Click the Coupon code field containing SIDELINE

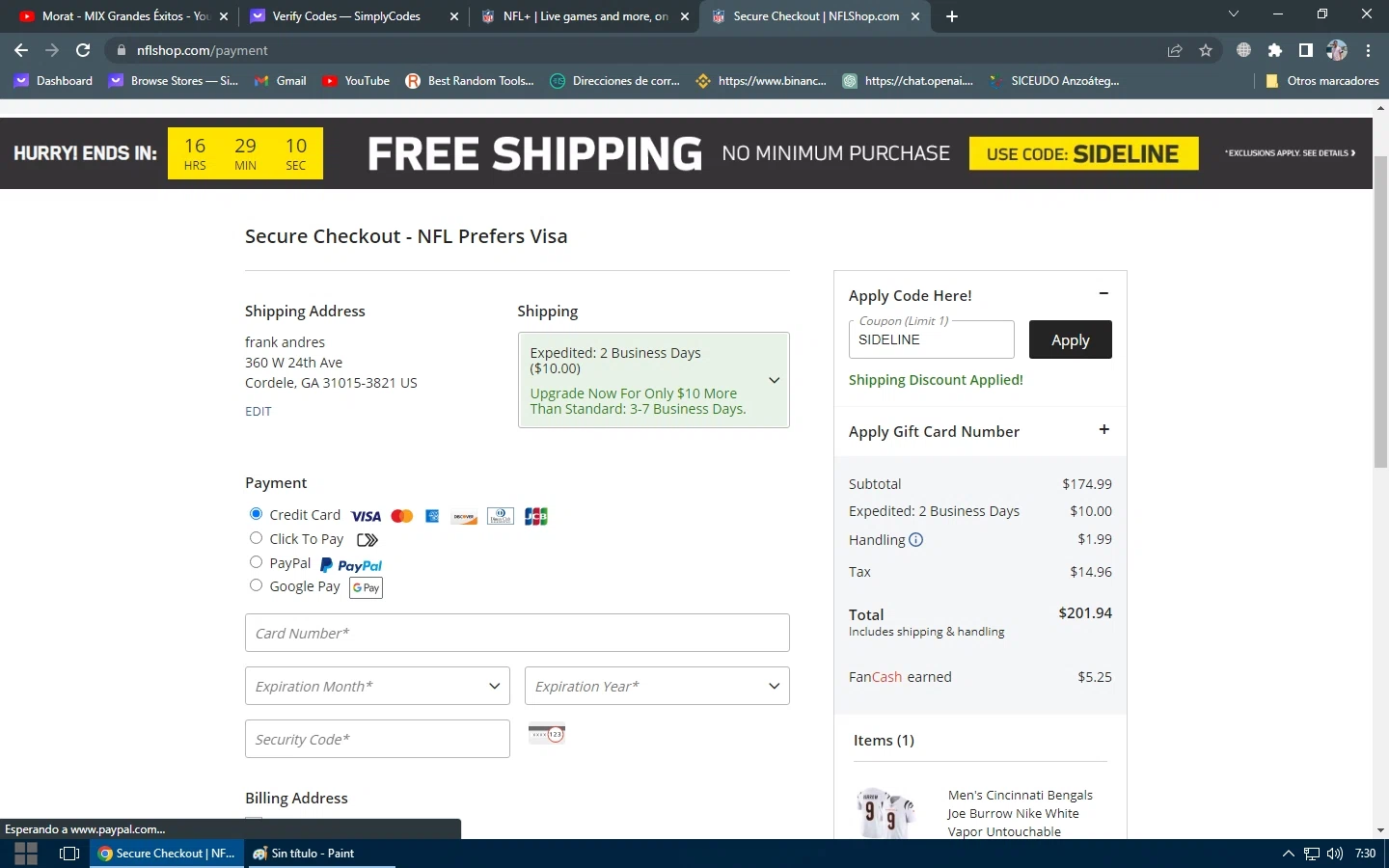click(932, 339)
